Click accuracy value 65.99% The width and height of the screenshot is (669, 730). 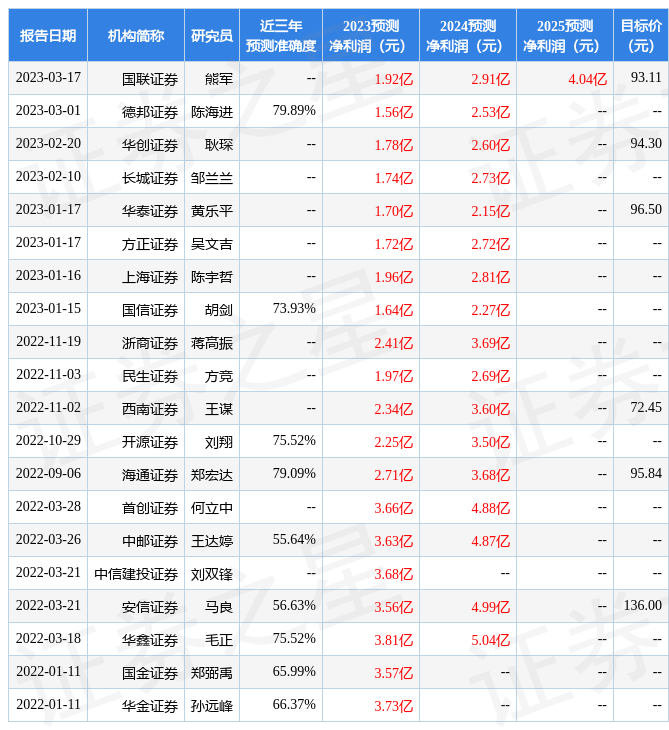point(294,672)
